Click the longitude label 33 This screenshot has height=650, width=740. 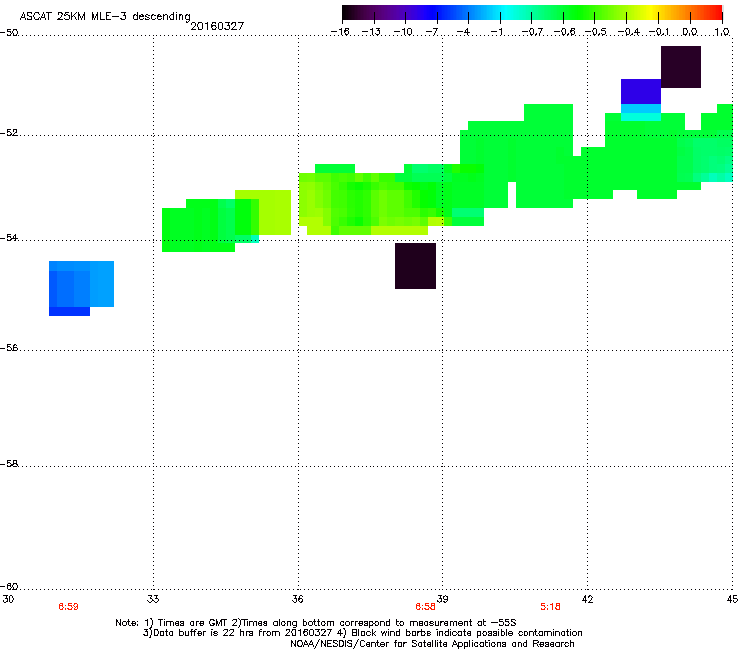click(153, 599)
